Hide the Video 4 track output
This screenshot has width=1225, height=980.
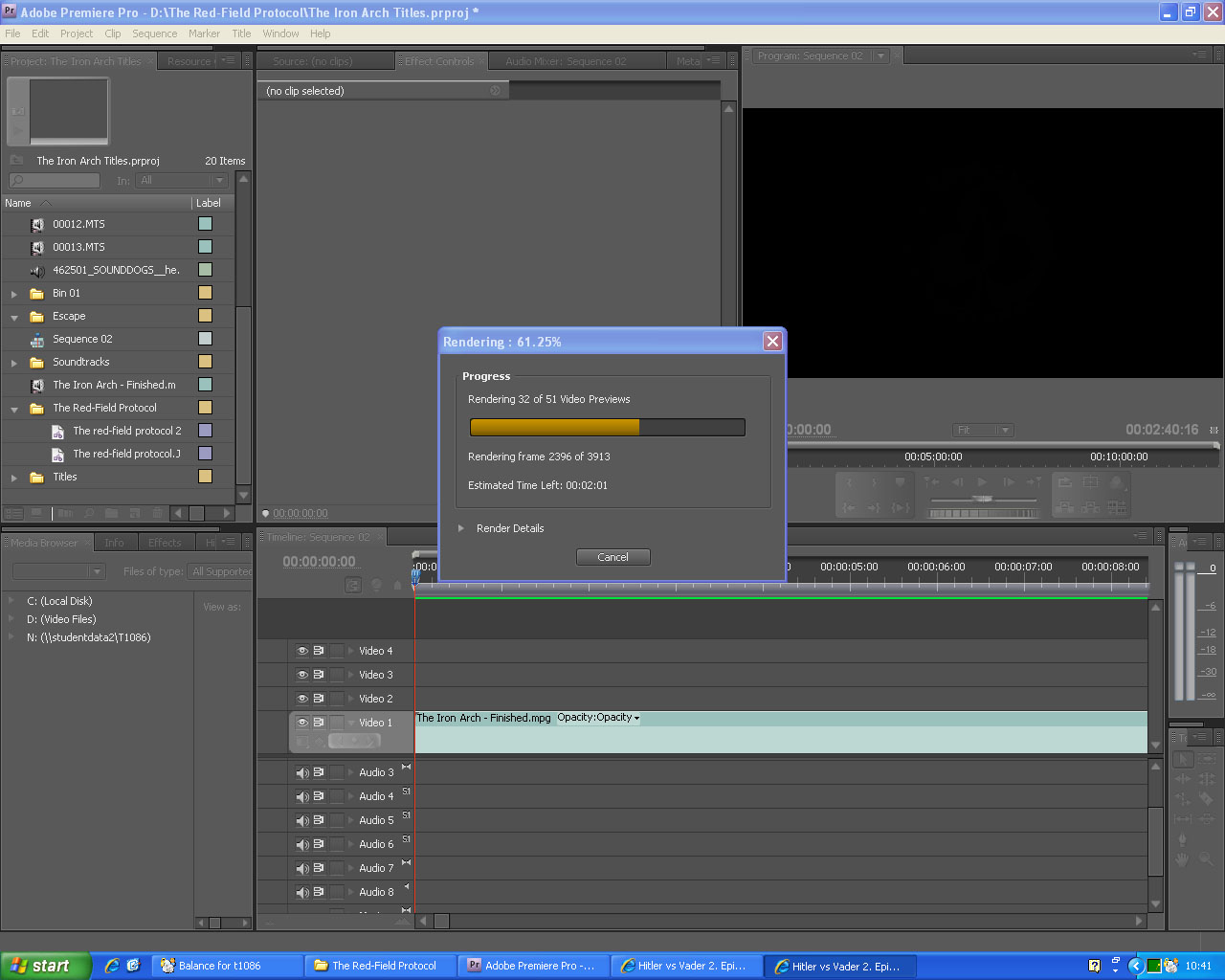302,651
